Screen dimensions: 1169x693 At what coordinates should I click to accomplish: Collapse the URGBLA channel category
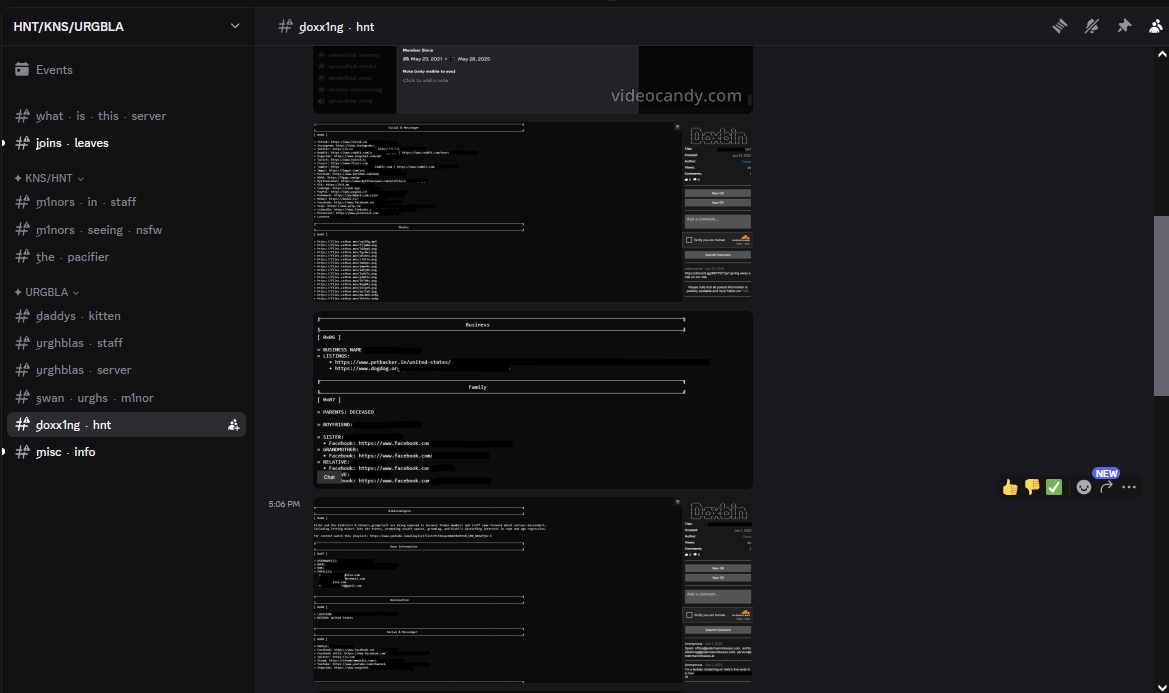(46, 292)
